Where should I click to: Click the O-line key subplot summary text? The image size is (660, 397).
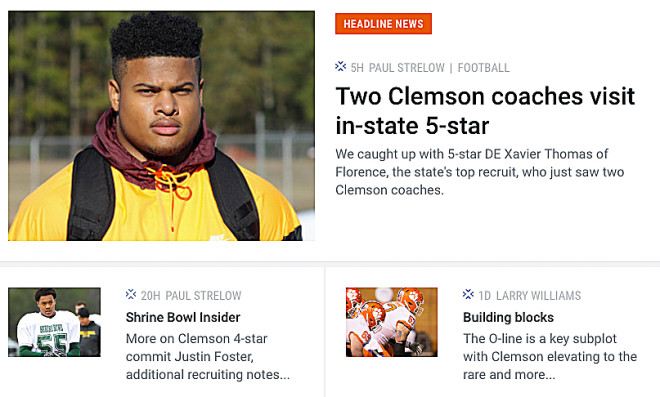pos(550,356)
